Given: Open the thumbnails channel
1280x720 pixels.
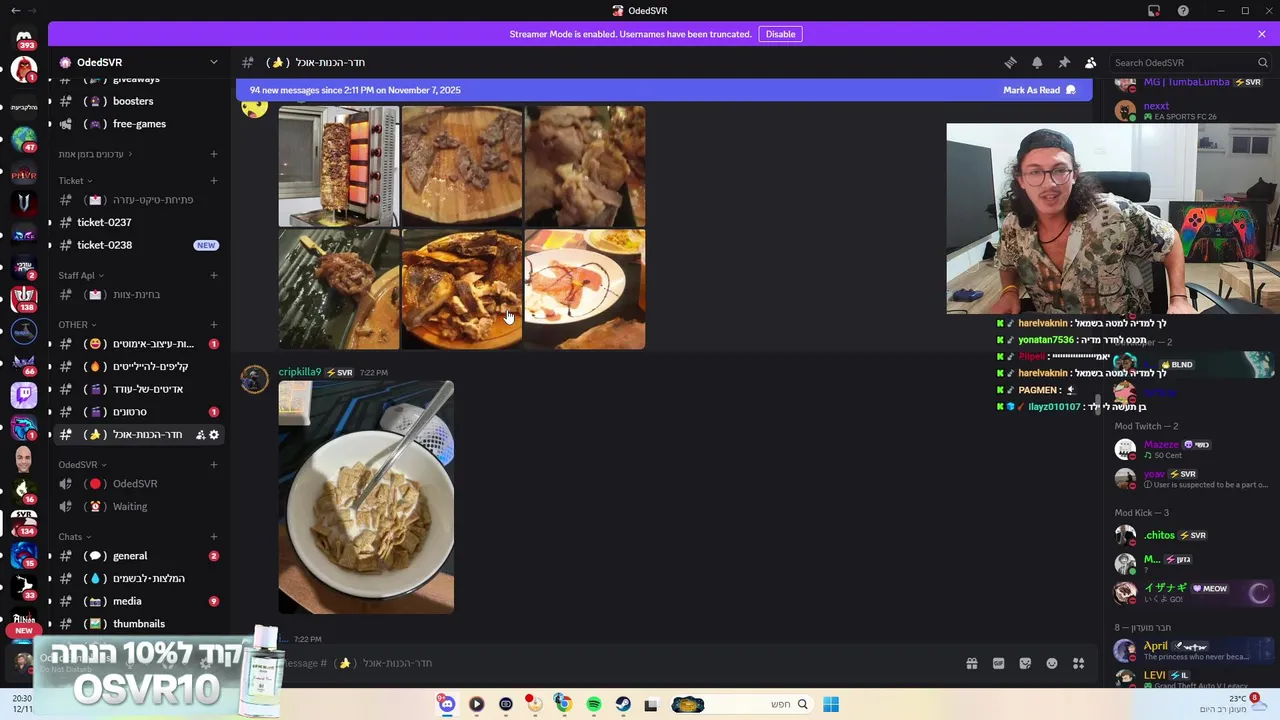Looking at the screenshot, I should click(137, 624).
